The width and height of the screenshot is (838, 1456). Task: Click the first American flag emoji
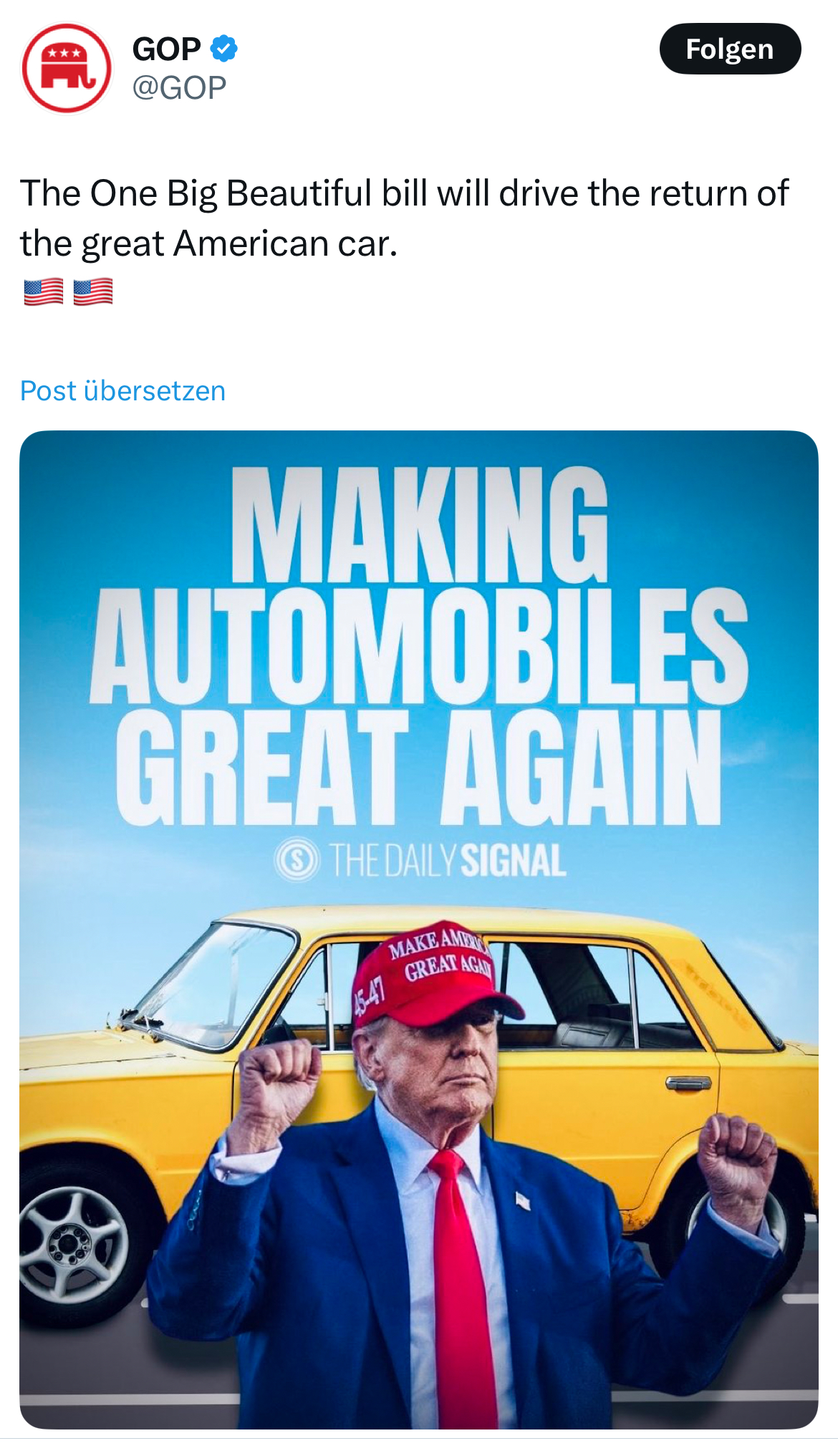44,291
